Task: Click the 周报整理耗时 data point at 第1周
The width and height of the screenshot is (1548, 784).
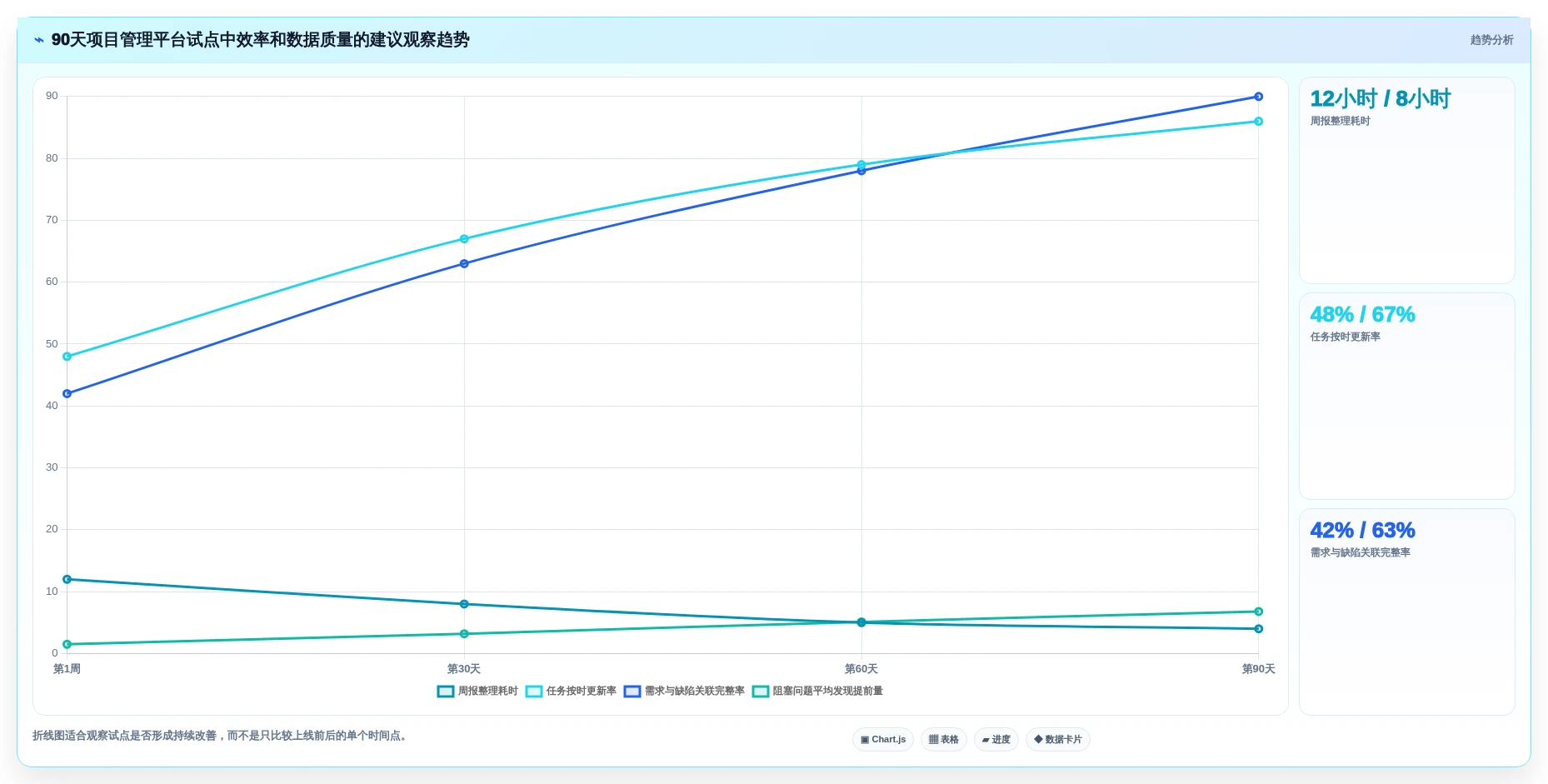Action: pyautogui.click(x=67, y=580)
